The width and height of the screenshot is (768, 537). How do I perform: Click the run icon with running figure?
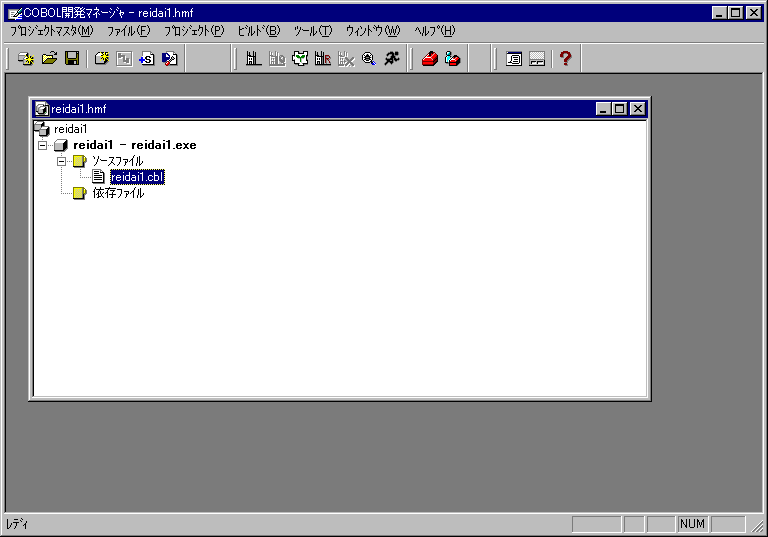[392, 59]
